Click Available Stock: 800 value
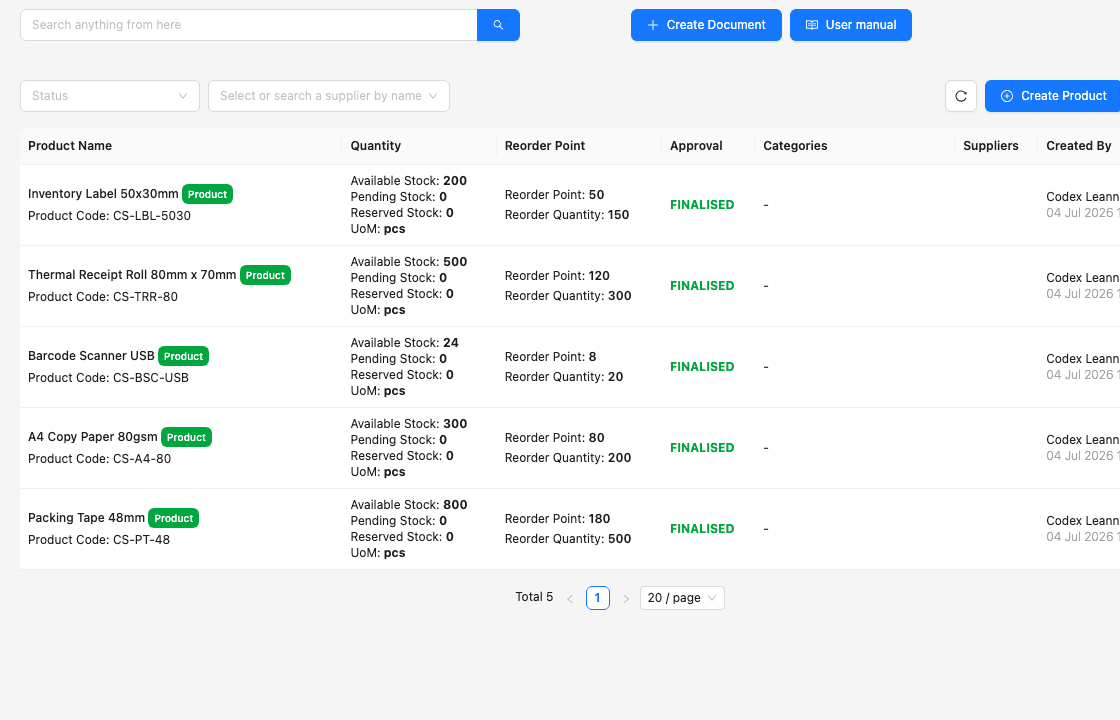 409,504
